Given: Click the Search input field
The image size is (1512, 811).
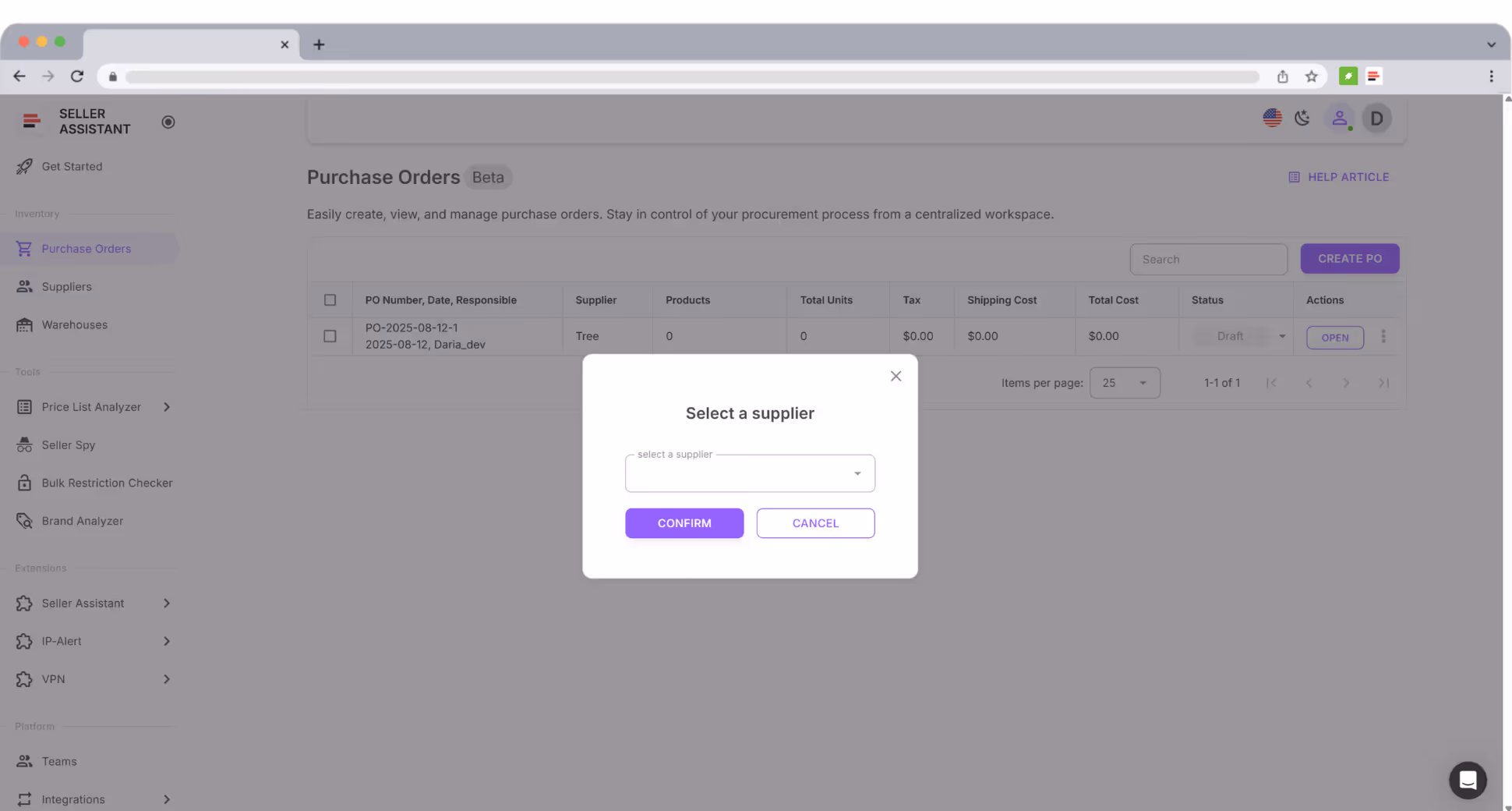Looking at the screenshot, I should [1207, 260].
